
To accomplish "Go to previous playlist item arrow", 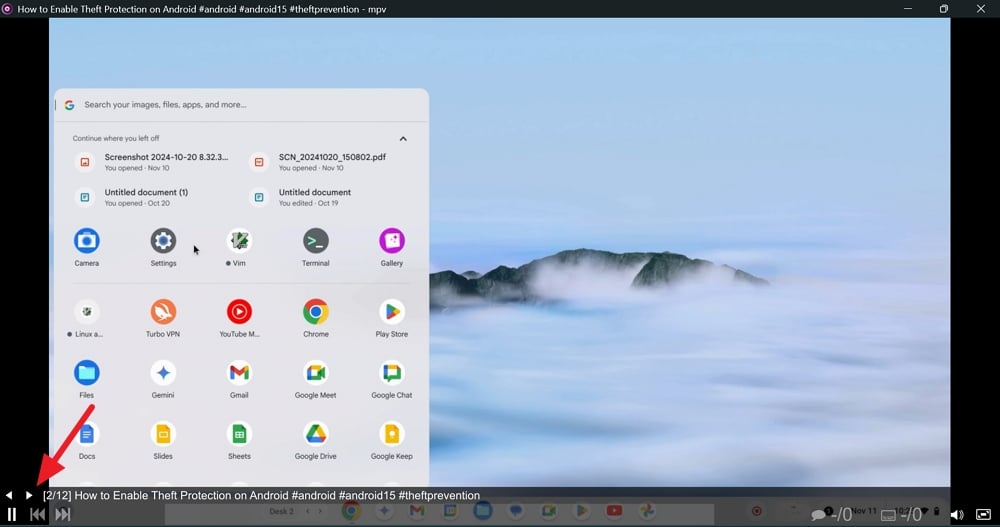I will (x=9, y=495).
